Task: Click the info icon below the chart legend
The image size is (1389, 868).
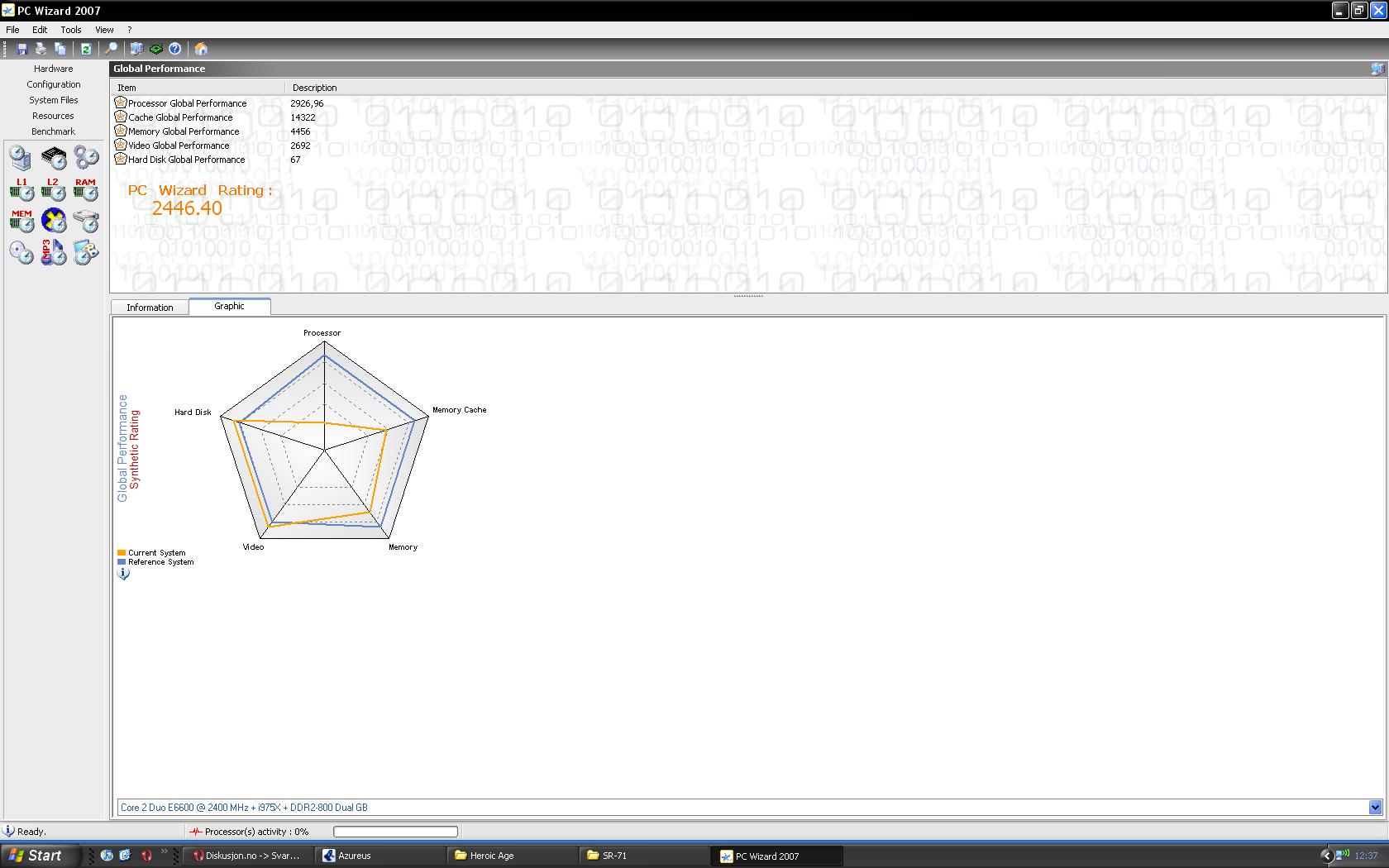Action: (124, 574)
